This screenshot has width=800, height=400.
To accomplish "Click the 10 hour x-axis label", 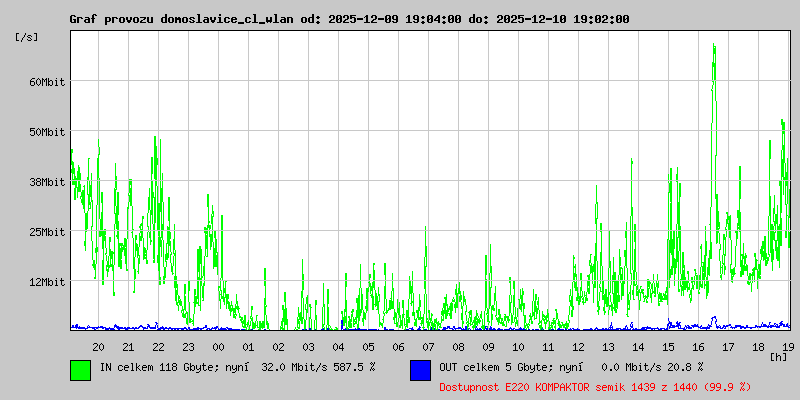I will point(518,347).
